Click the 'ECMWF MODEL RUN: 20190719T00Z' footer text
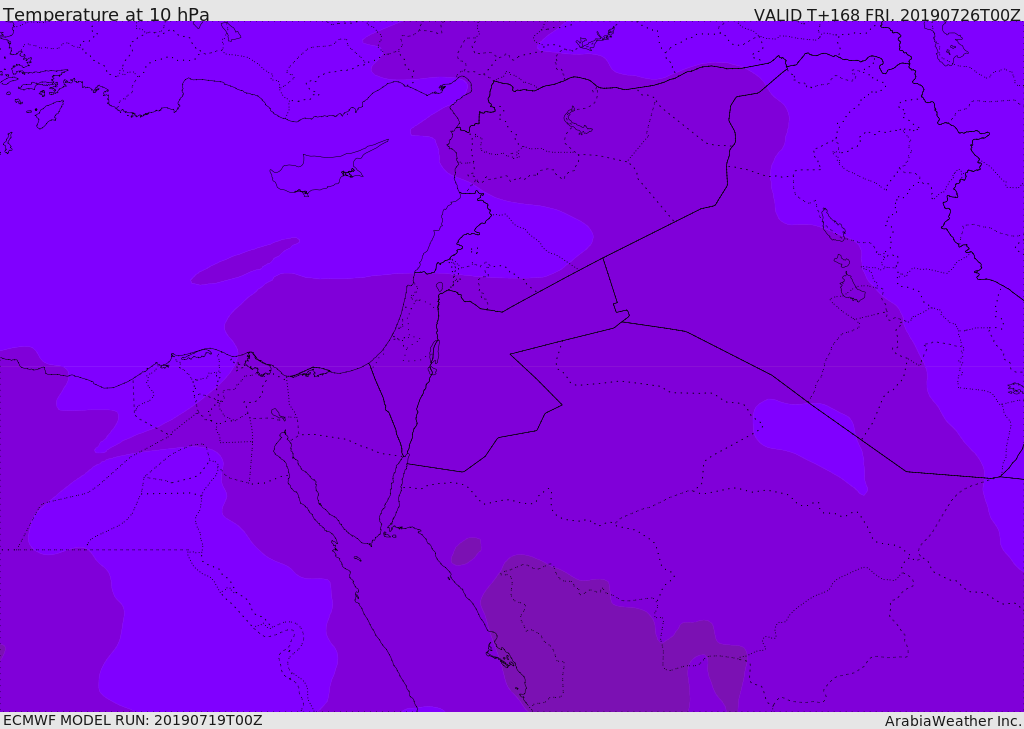 coord(133,720)
